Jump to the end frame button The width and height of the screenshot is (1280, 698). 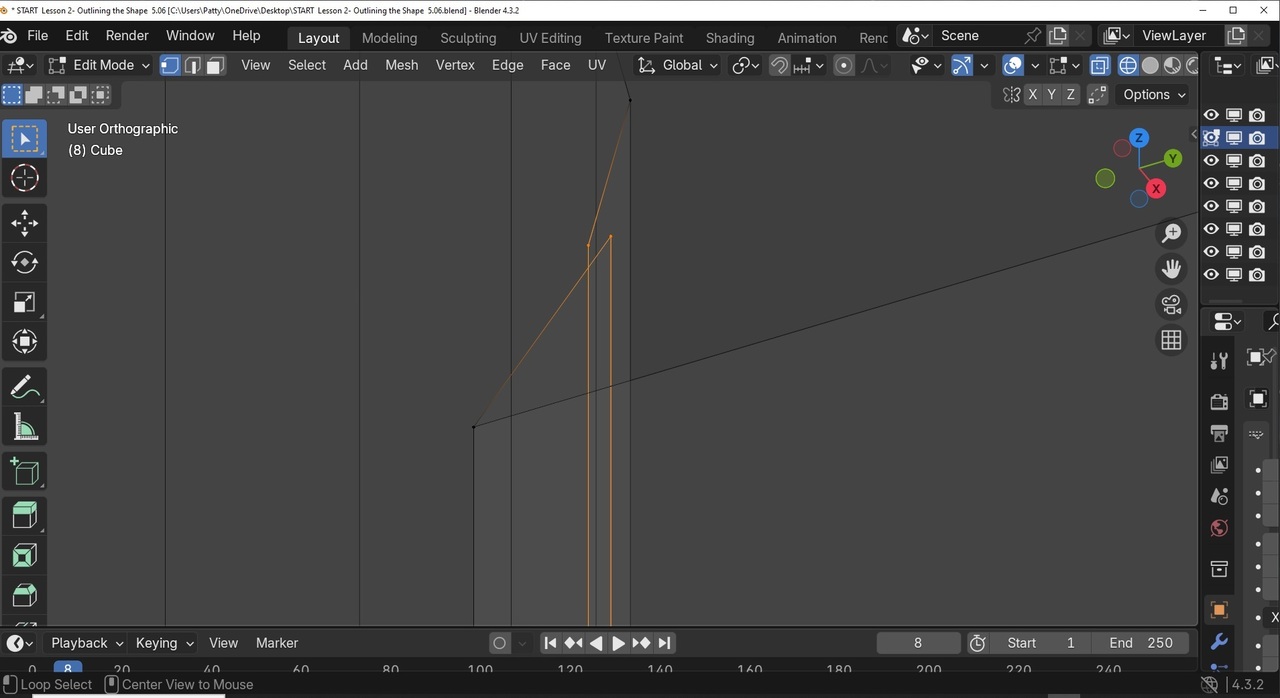click(x=664, y=643)
